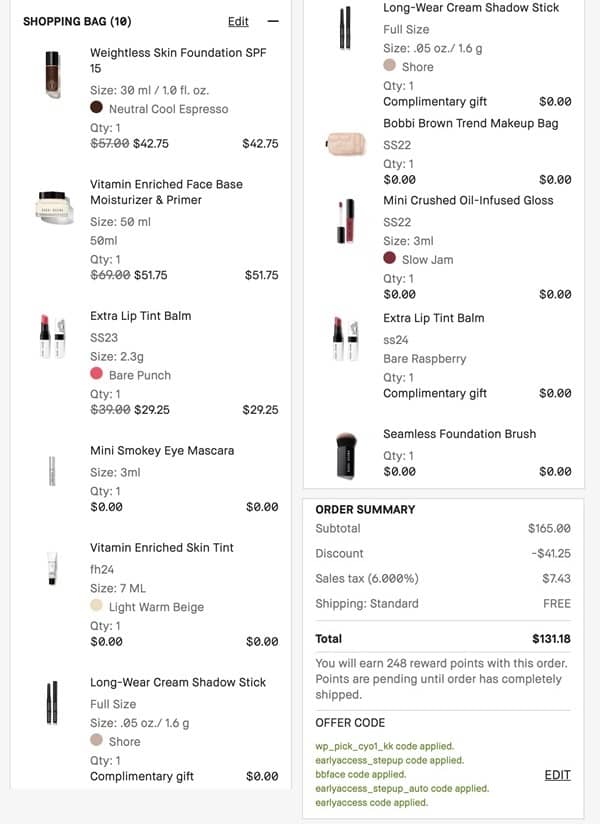Click the Extra Lip Tint Balm SS23 image
The image size is (600, 824).
[53, 337]
